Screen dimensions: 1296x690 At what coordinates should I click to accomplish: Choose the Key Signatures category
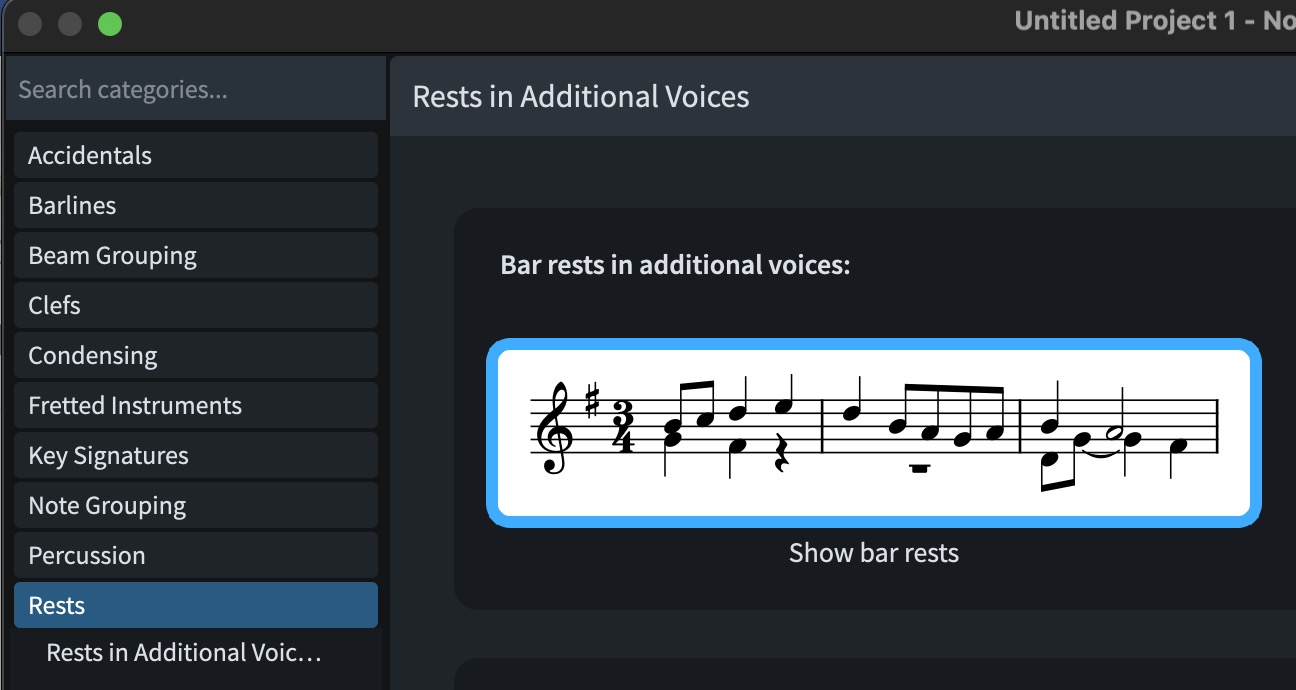pos(196,455)
